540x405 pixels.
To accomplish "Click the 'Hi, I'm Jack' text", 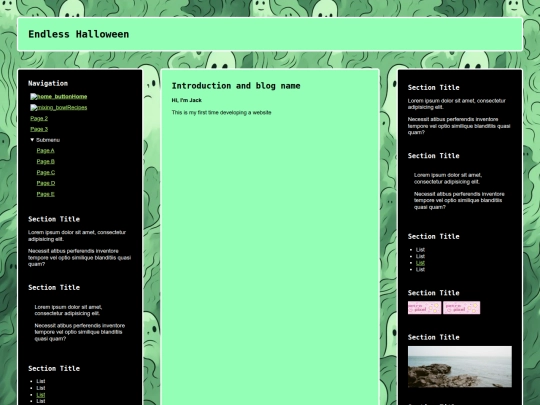I will pyautogui.click(x=187, y=100).
